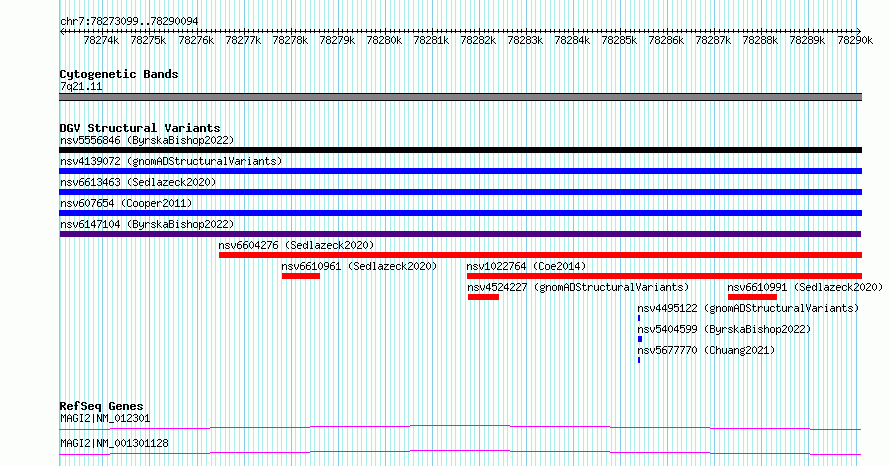Screen dimensions: 890x466
Task: Click the 78288k ruler tick label
Action: click(x=760, y=40)
